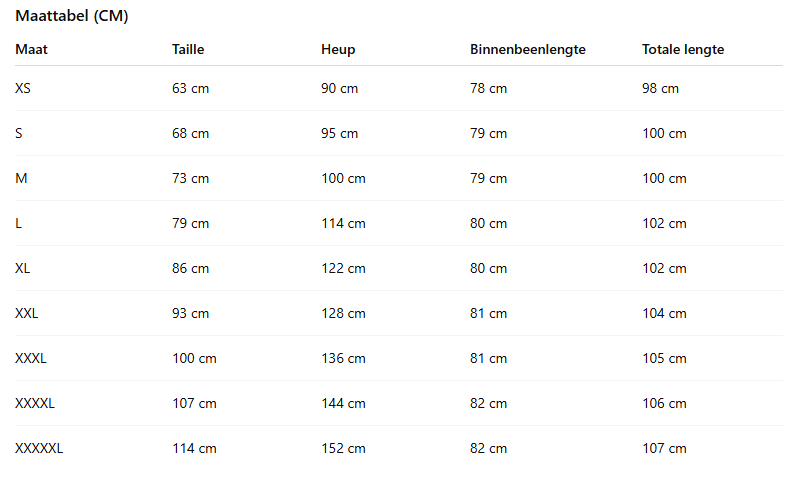Click the 152 cm Heup value
This screenshot has height=490, width=795.
[x=343, y=448]
